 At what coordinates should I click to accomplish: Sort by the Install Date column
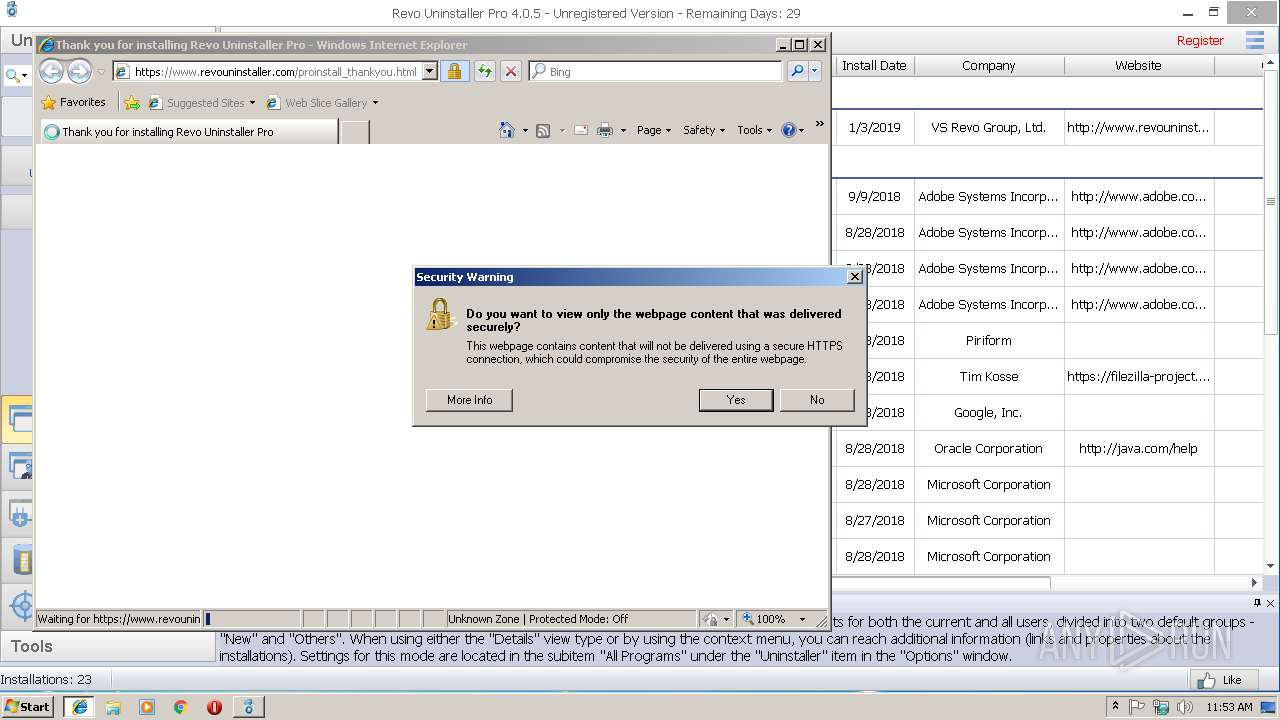(874, 65)
